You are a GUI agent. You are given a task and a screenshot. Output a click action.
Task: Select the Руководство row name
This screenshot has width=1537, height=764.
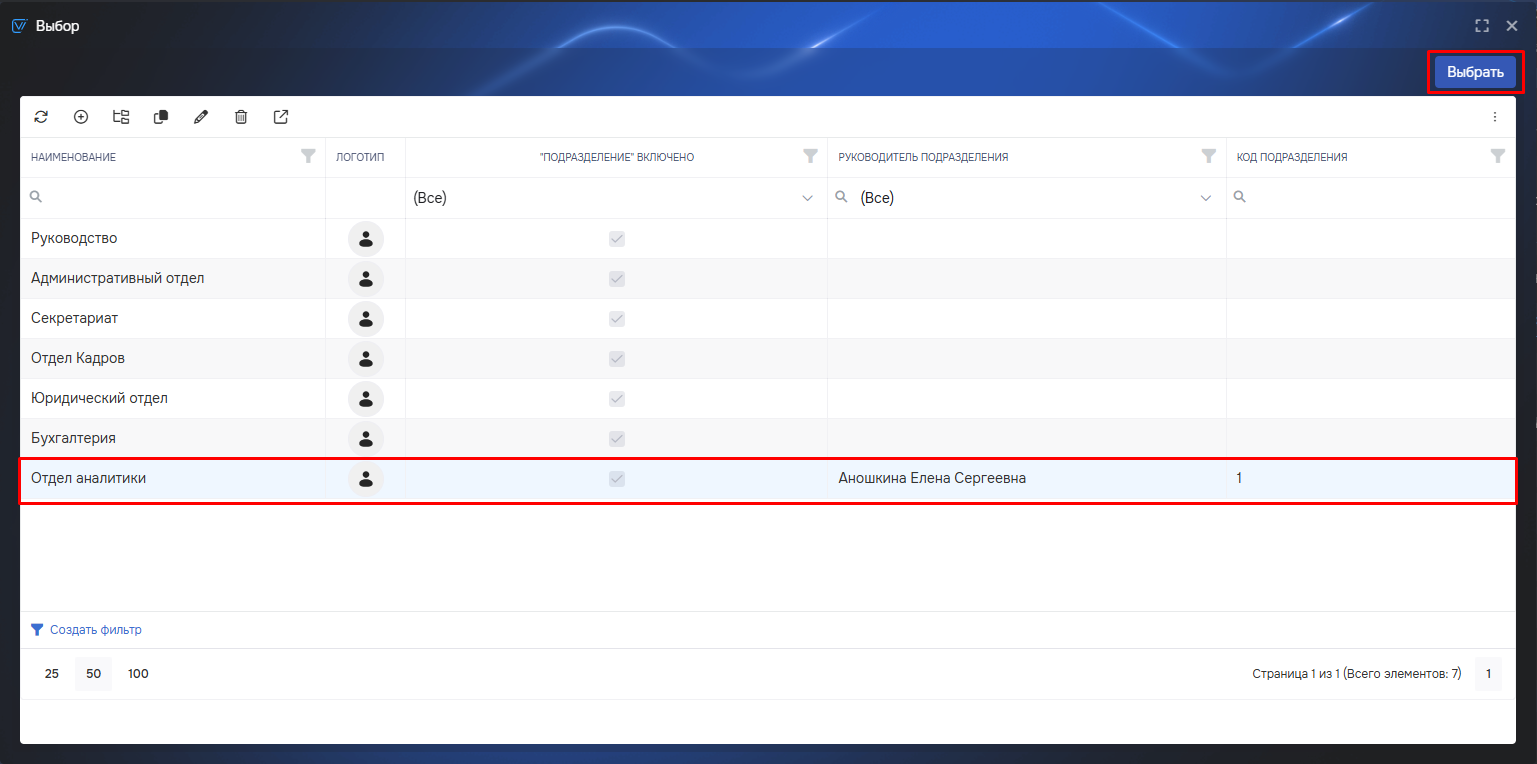point(74,238)
